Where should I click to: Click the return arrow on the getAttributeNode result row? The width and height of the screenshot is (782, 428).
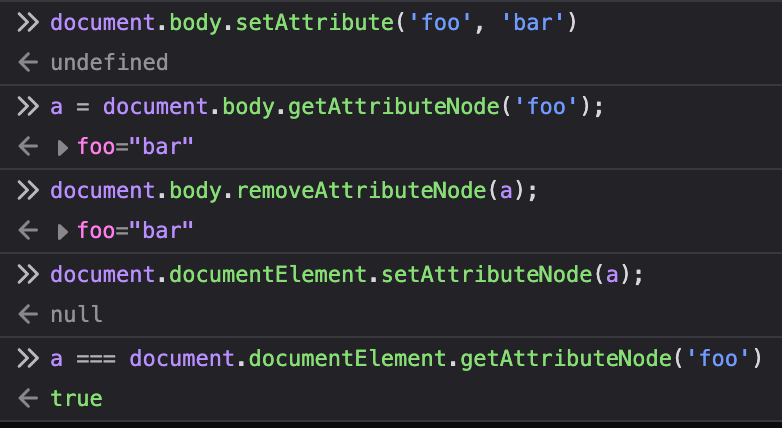click(x=27, y=147)
